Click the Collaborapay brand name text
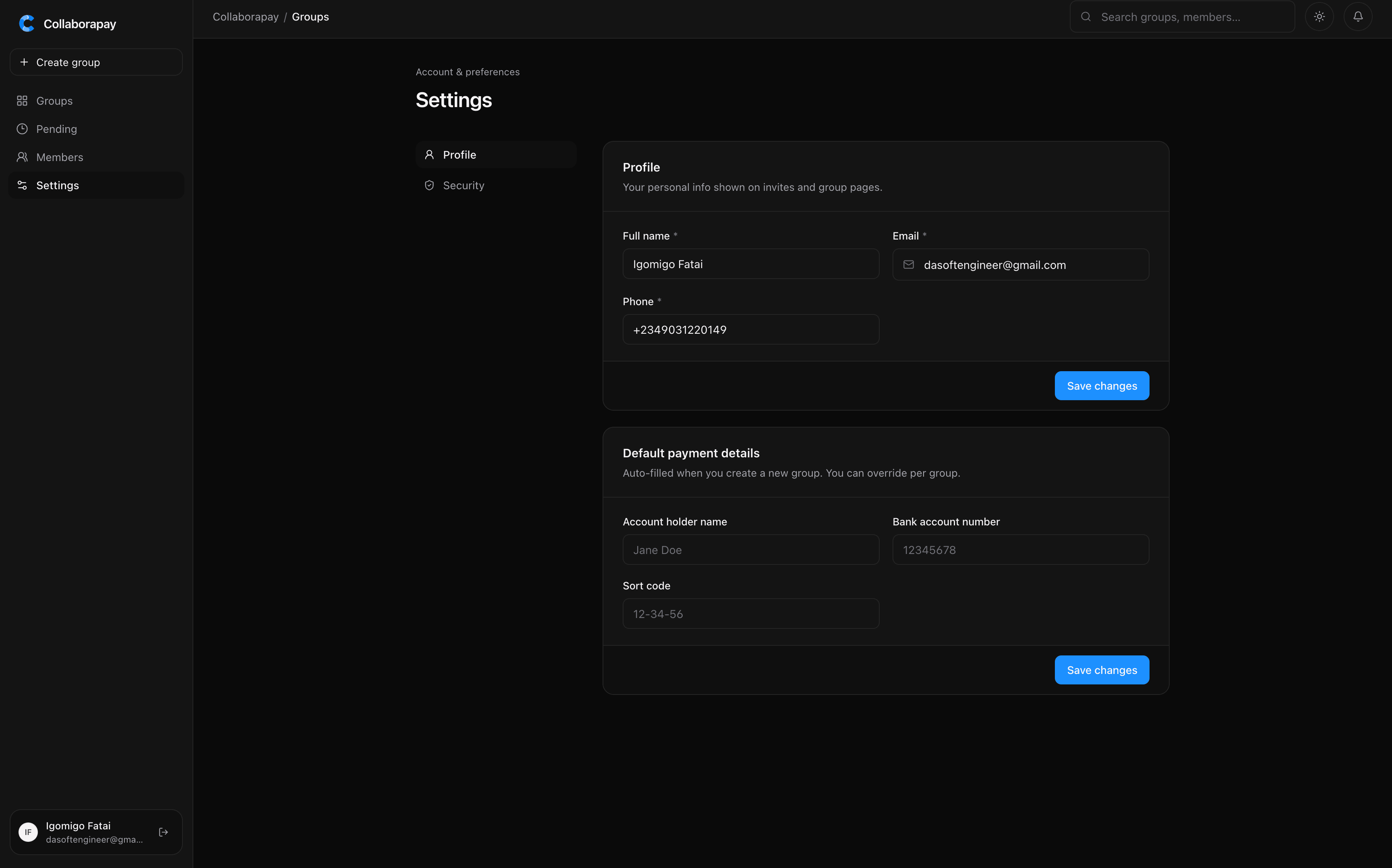1392x868 pixels. point(80,24)
